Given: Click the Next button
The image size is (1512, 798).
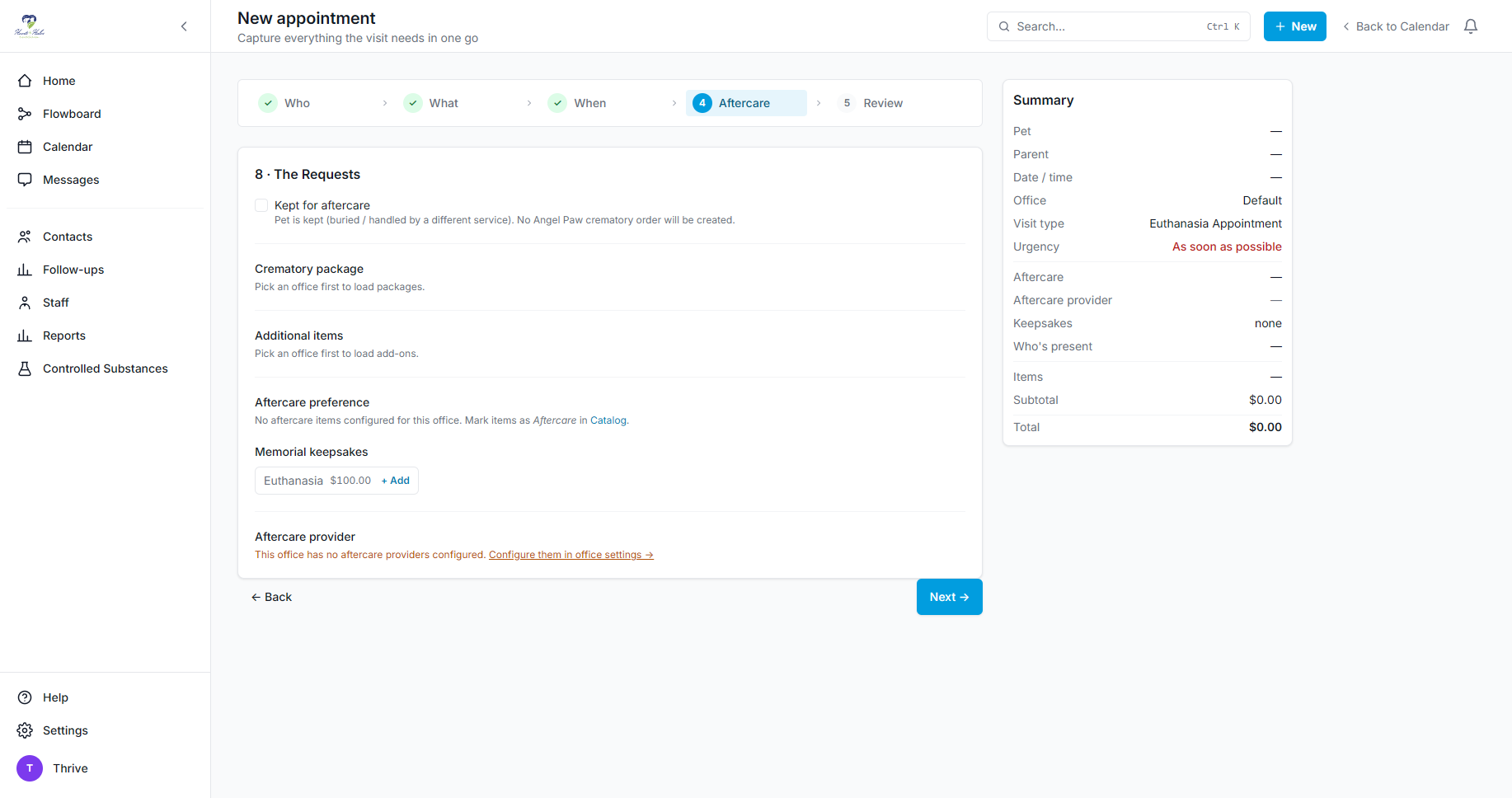Looking at the screenshot, I should click(950, 597).
